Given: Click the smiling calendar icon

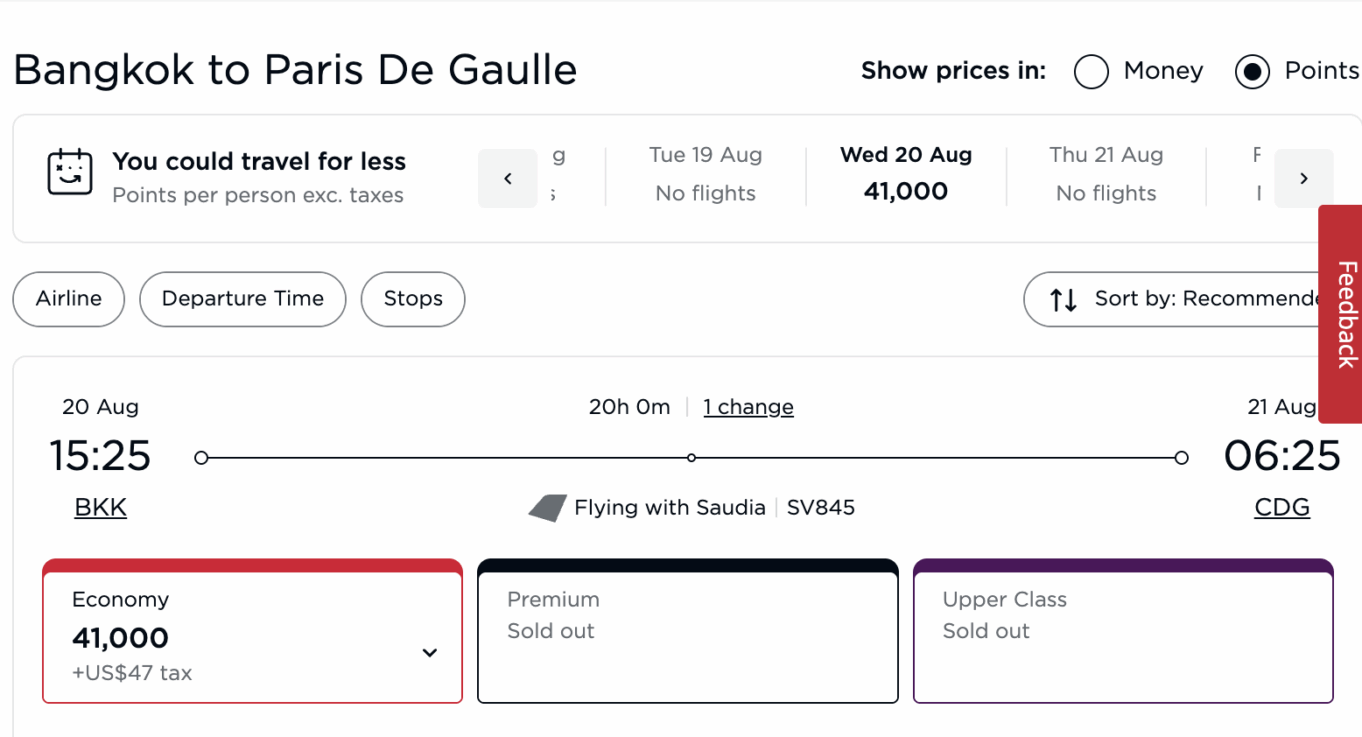Looking at the screenshot, I should coord(70,173).
